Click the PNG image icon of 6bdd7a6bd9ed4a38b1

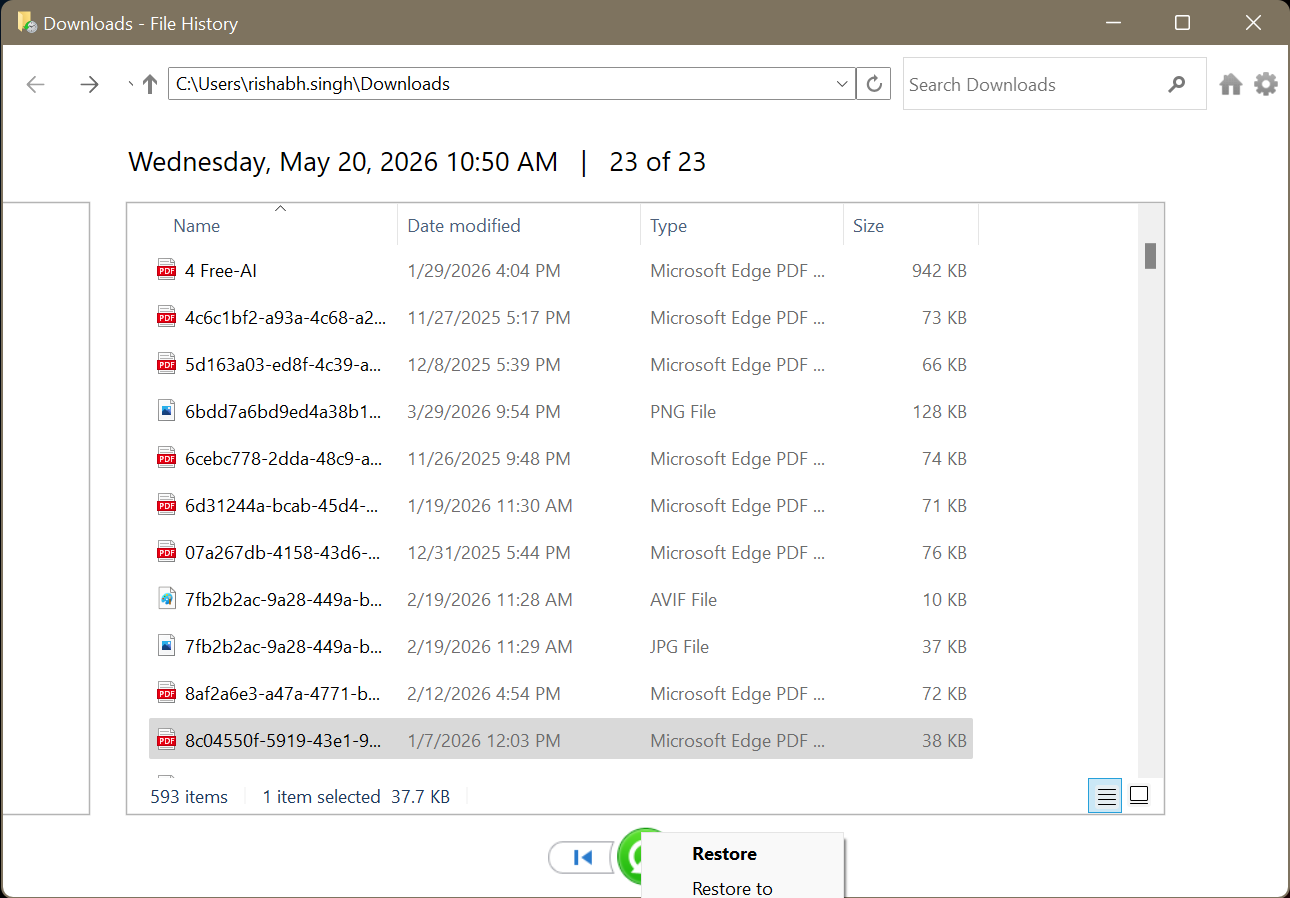tap(166, 411)
